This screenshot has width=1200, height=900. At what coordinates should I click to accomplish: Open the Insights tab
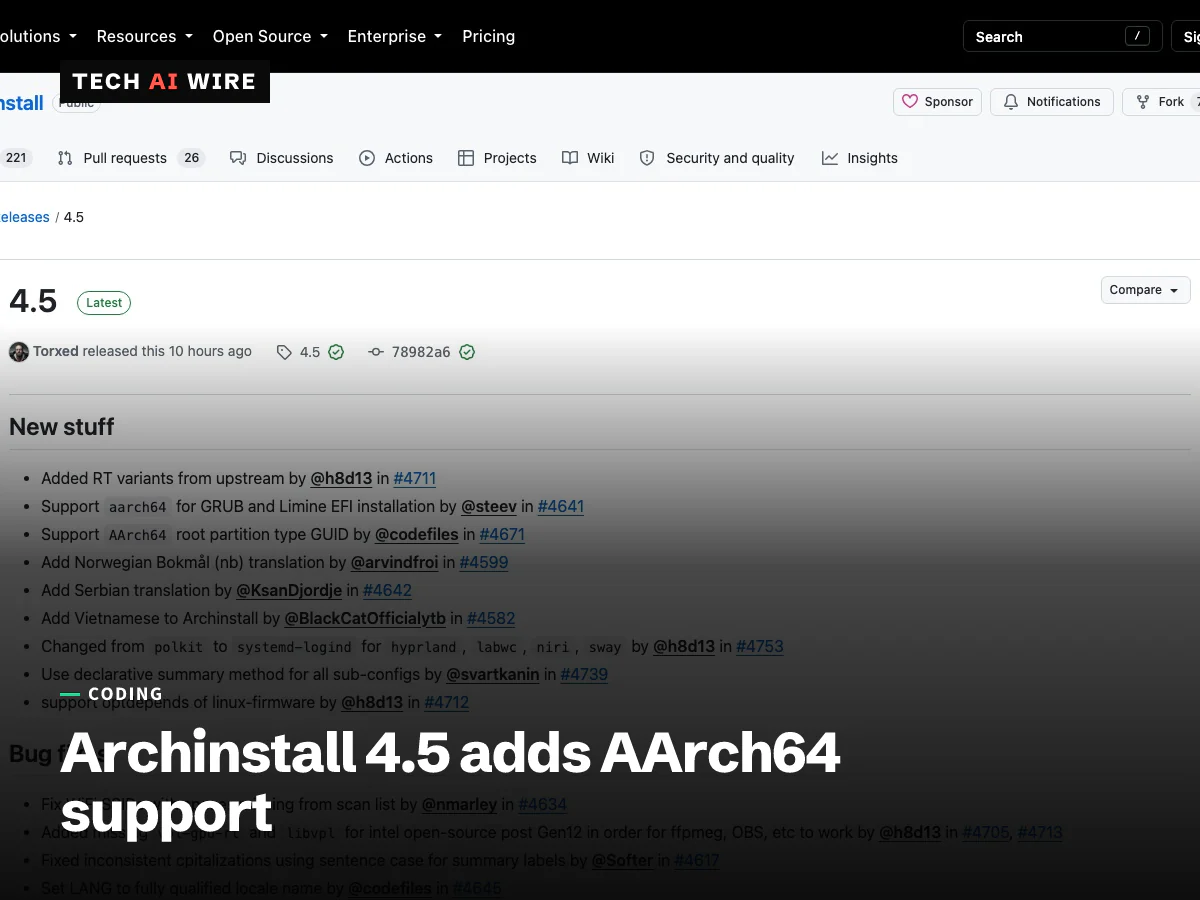click(860, 158)
